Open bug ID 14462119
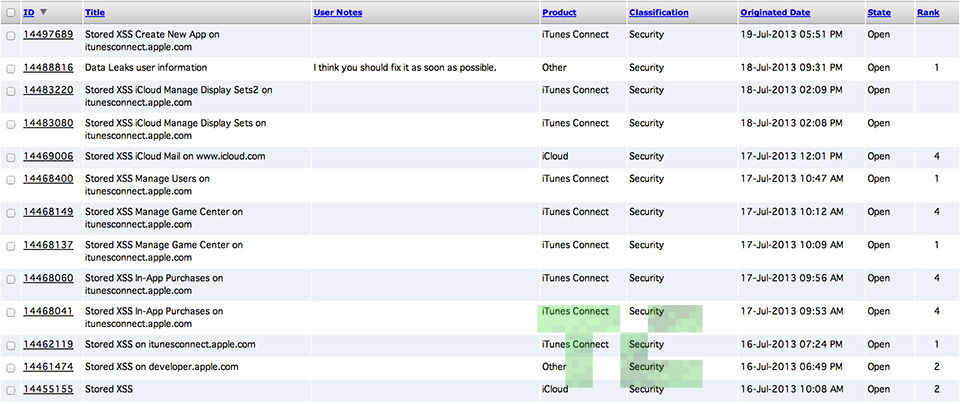960x404 pixels. [x=48, y=345]
